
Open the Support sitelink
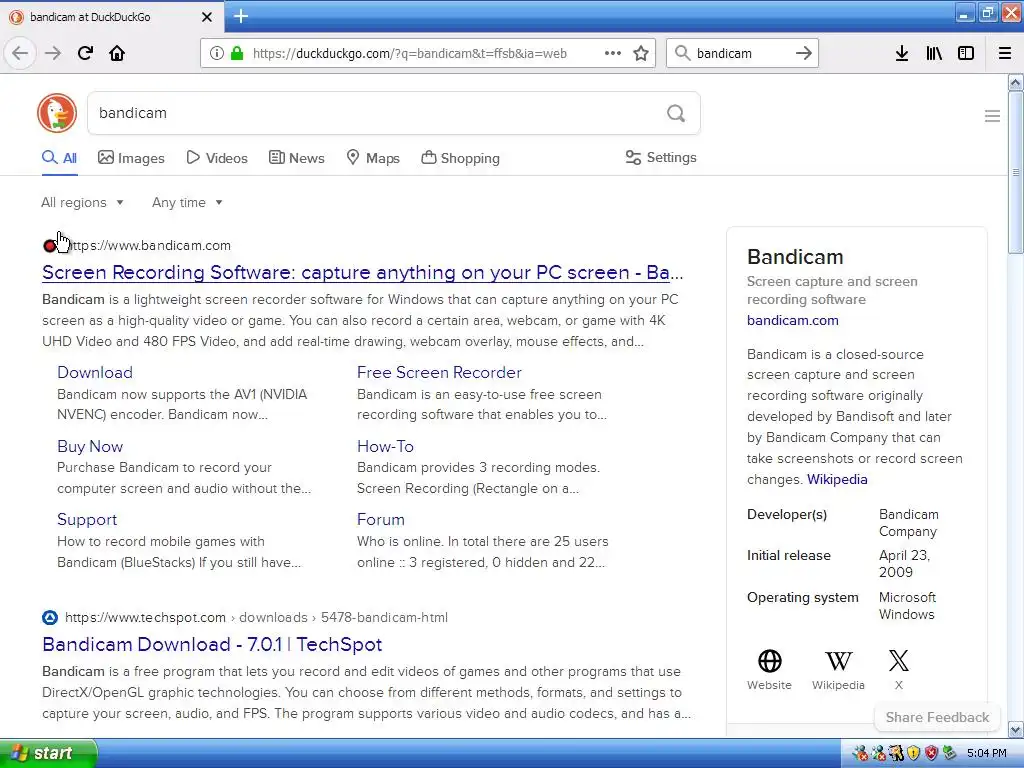coord(87,519)
